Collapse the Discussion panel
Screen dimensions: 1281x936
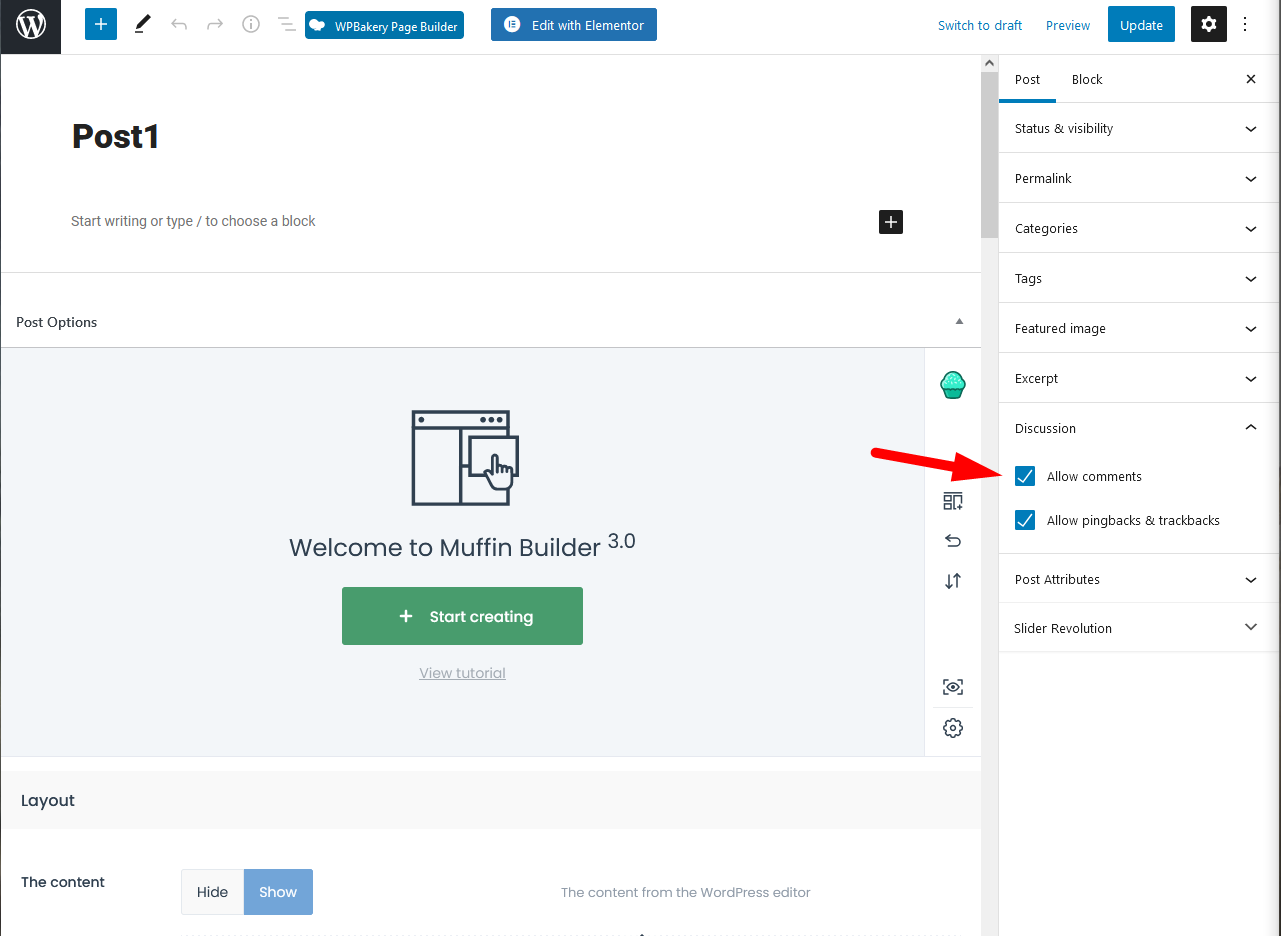(x=1140, y=428)
